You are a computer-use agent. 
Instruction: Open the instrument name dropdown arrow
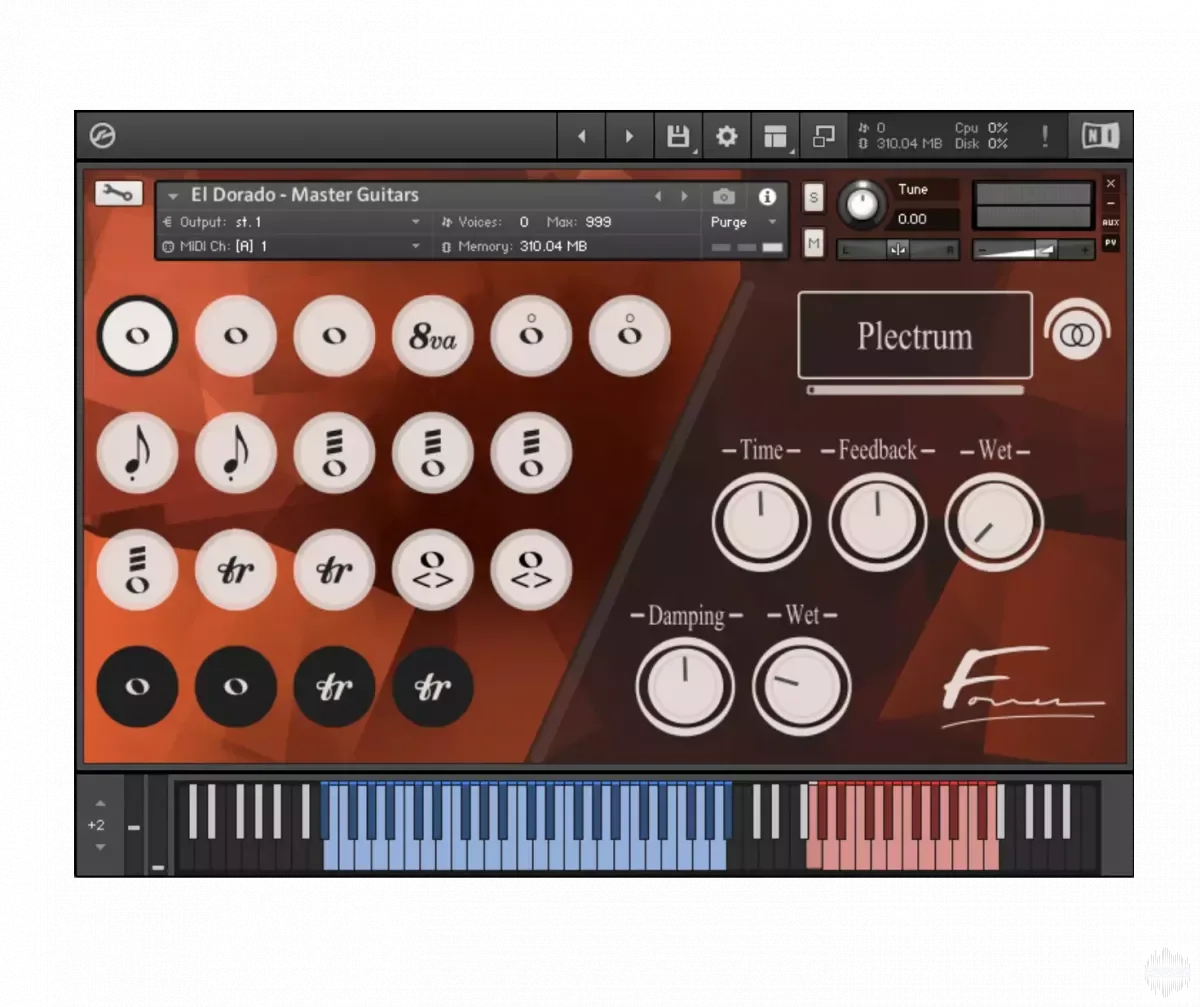(x=173, y=196)
